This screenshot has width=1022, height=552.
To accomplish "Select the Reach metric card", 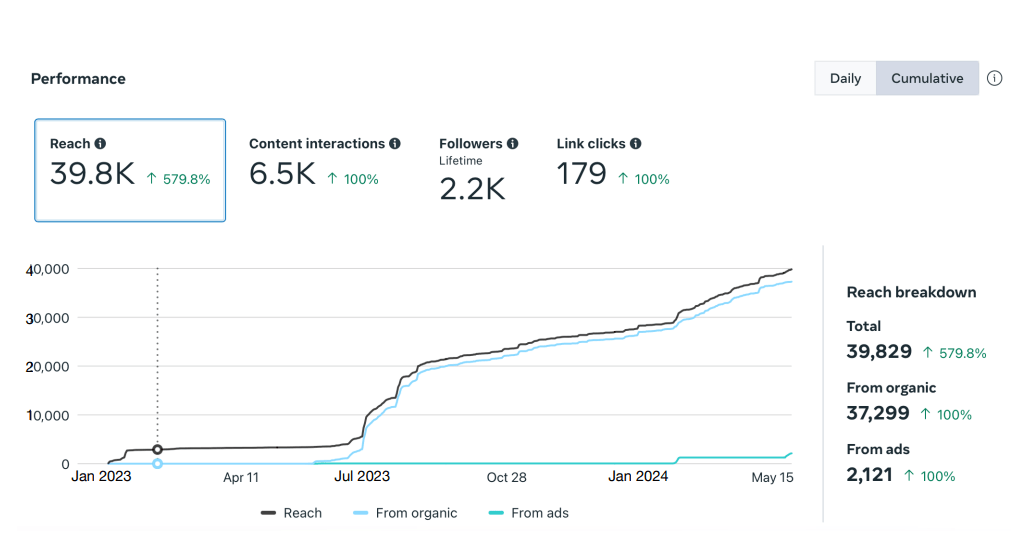I will (130, 170).
